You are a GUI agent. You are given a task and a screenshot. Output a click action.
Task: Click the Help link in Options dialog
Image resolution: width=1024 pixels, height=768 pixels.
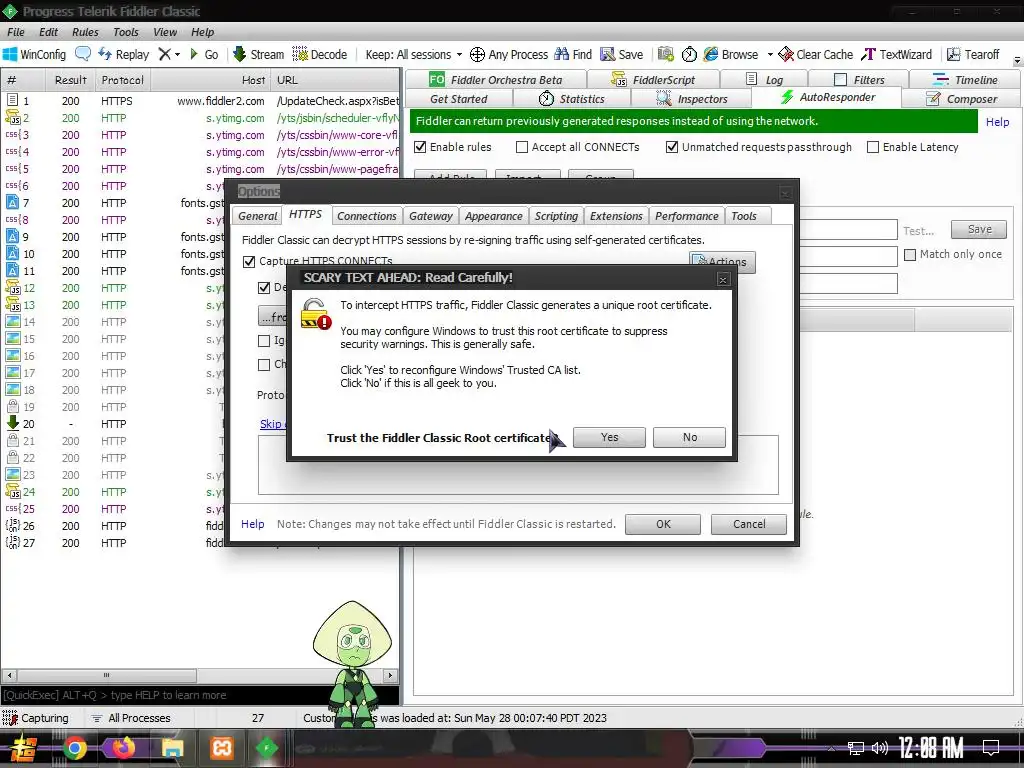click(253, 524)
